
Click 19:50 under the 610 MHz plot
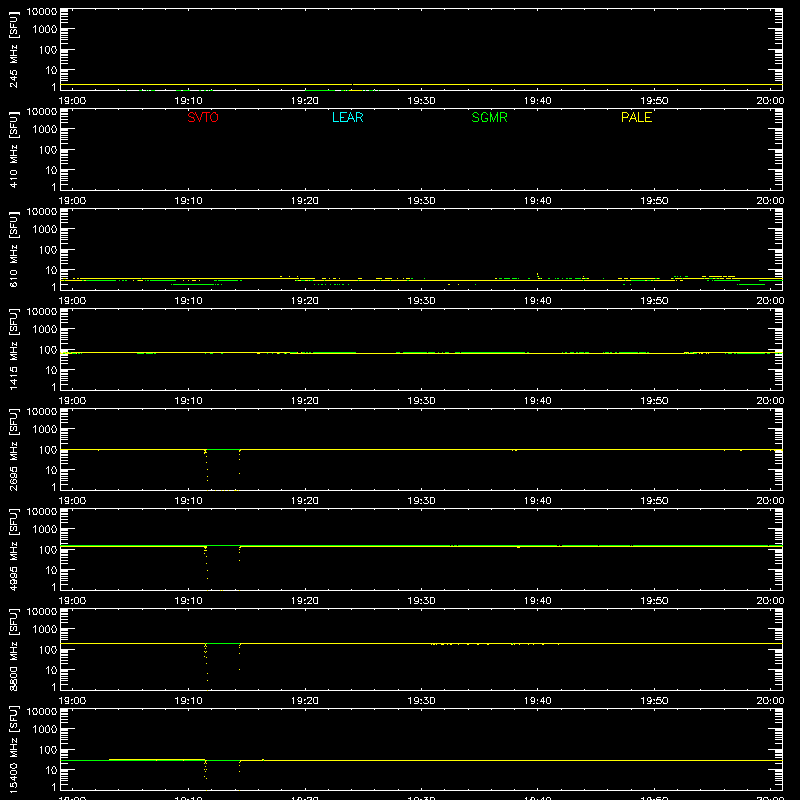[x=654, y=301]
